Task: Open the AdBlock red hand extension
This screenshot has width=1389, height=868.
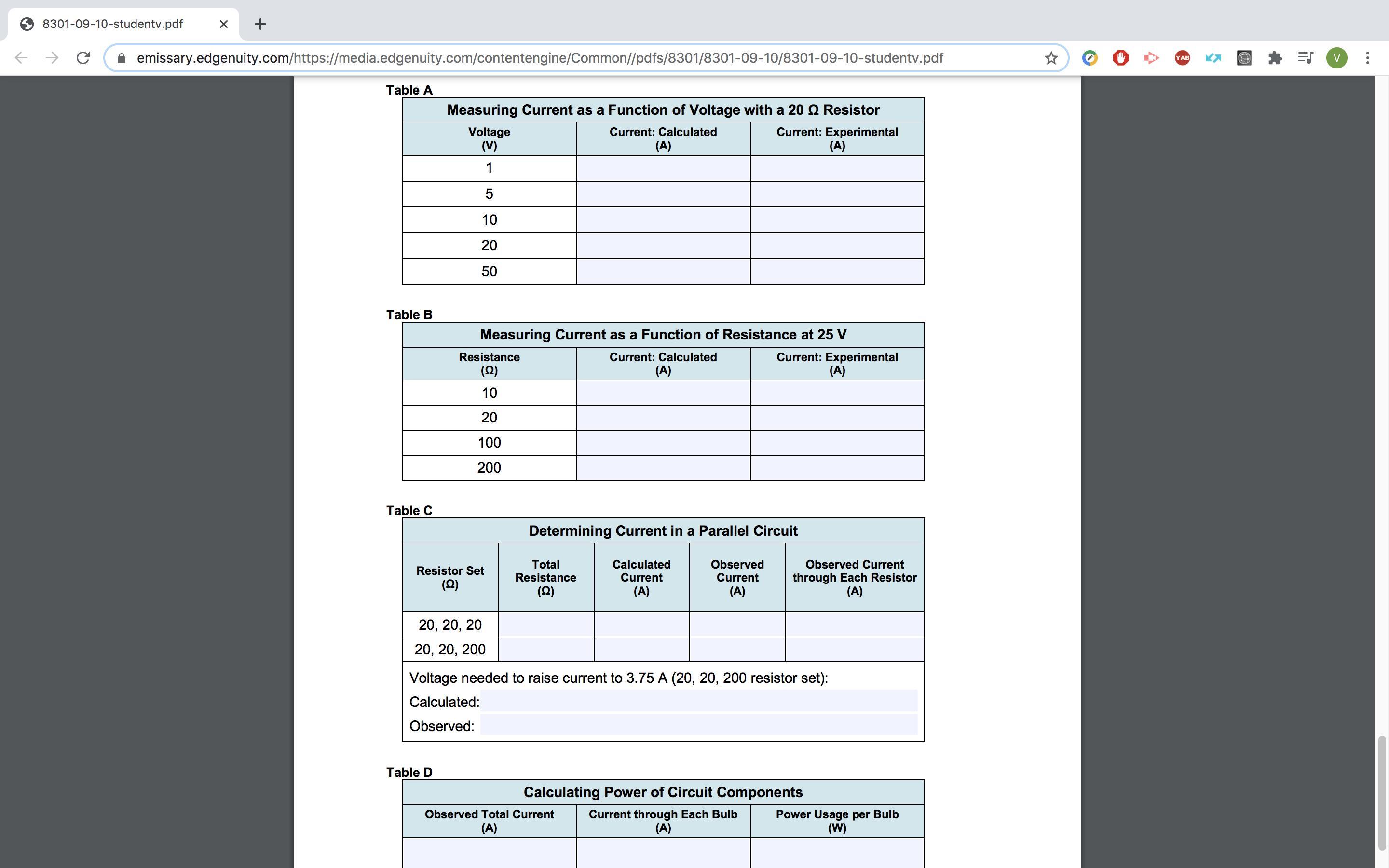Action: (1120, 58)
